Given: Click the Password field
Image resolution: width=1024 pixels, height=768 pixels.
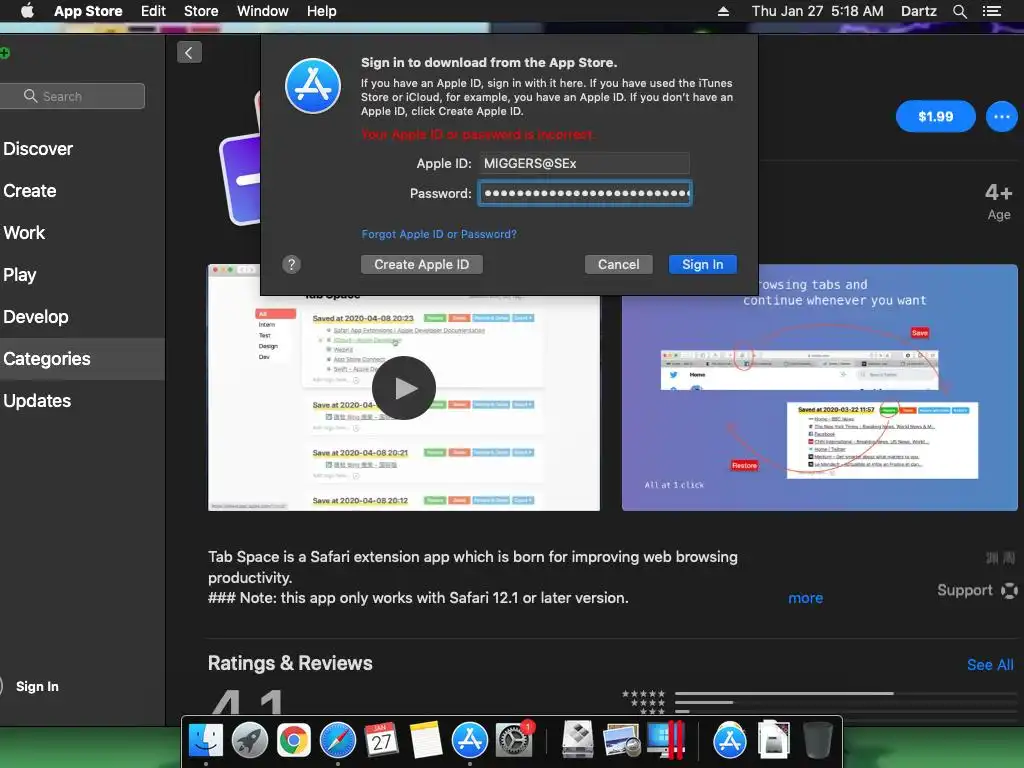Looking at the screenshot, I should [584, 193].
